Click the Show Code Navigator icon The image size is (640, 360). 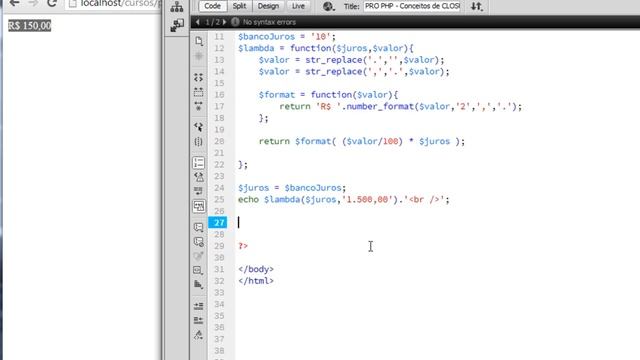[199, 56]
